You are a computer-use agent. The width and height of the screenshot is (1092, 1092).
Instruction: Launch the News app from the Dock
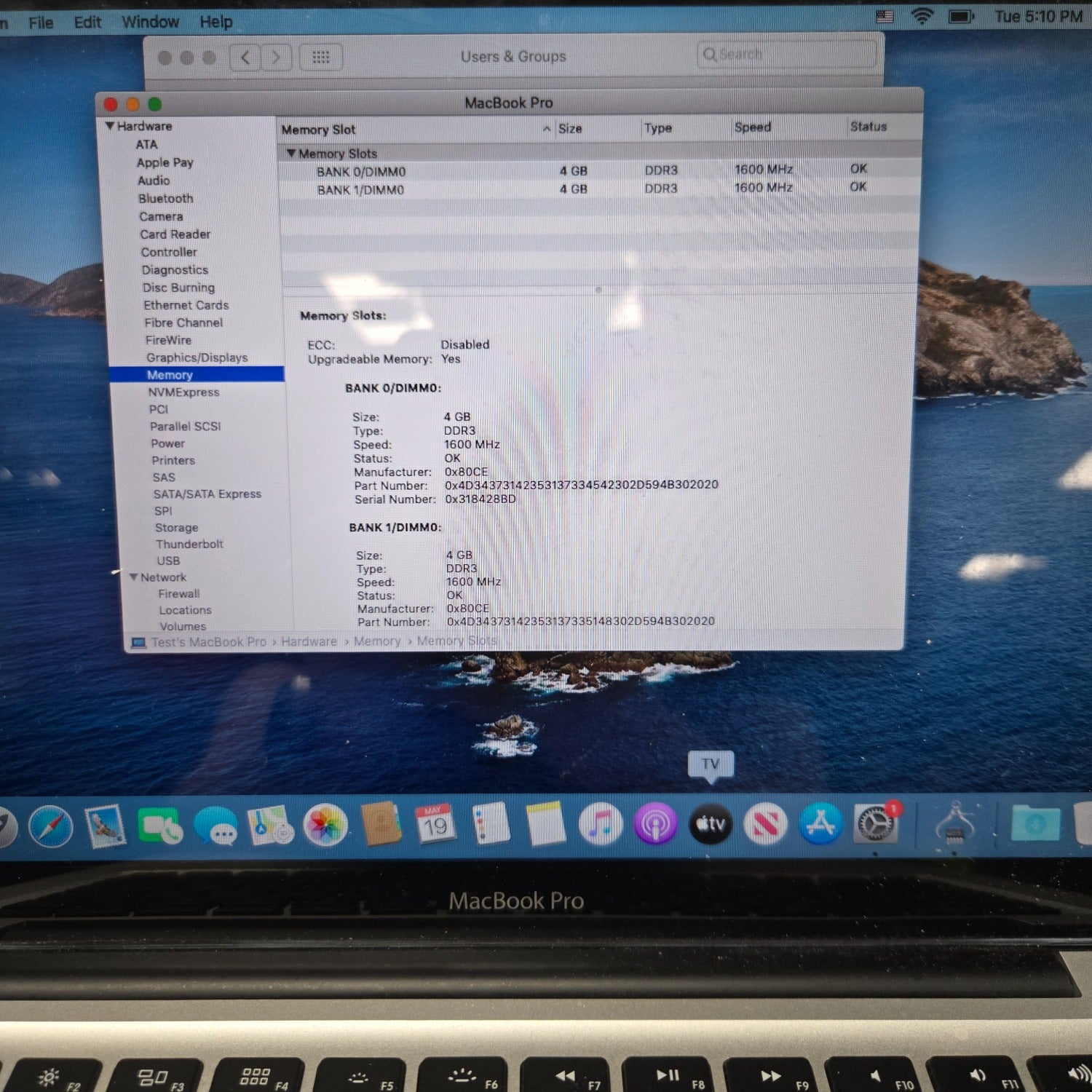tap(765, 823)
